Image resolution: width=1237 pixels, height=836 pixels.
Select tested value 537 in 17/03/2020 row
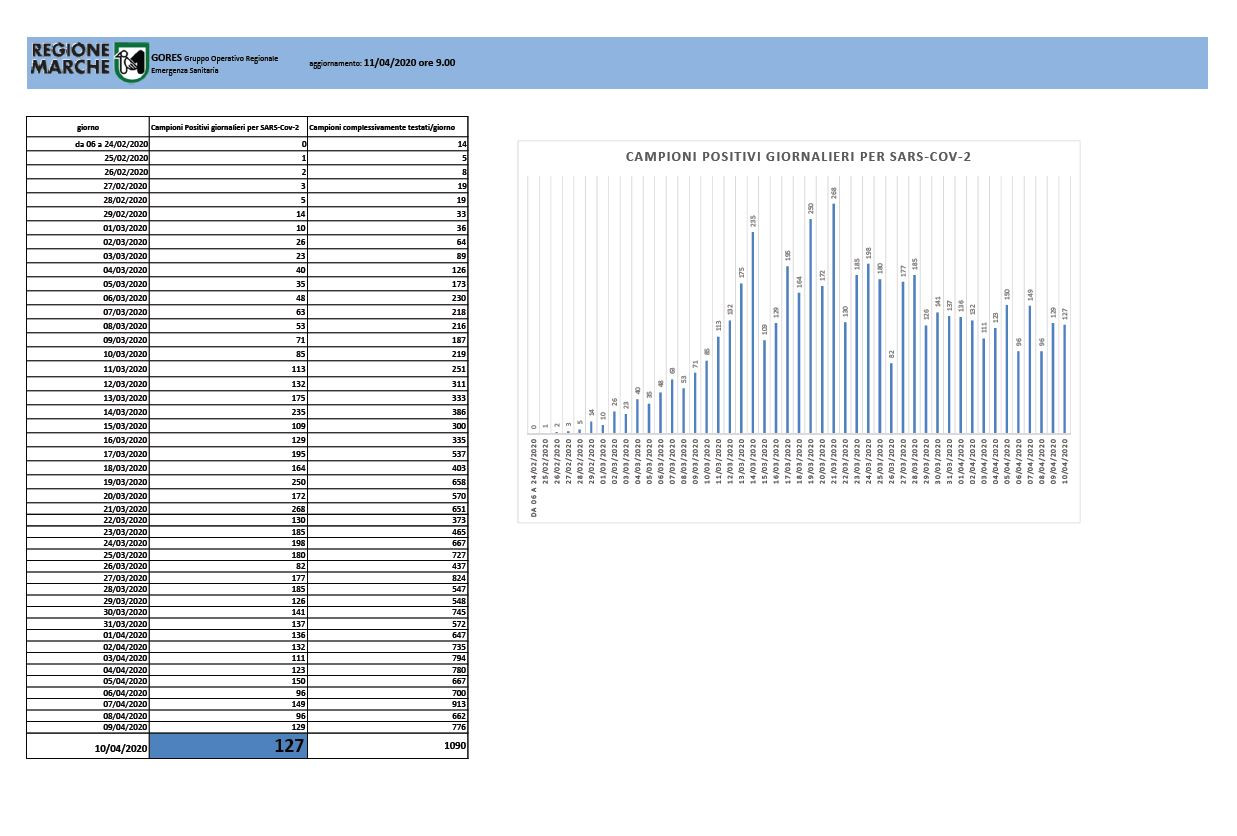pyautogui.click(x=388, y=453)
